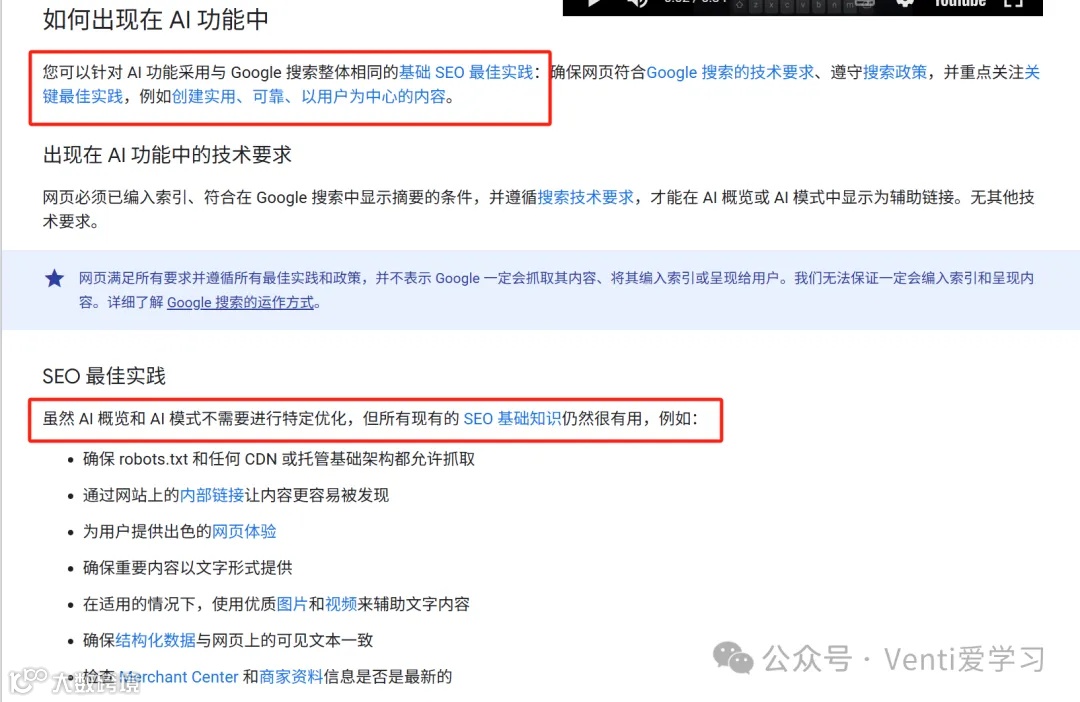Screen dimensions: 1080x702
Task: Click the 视频 link in the list
Action: pyautogui.click(x=341, y=604)
